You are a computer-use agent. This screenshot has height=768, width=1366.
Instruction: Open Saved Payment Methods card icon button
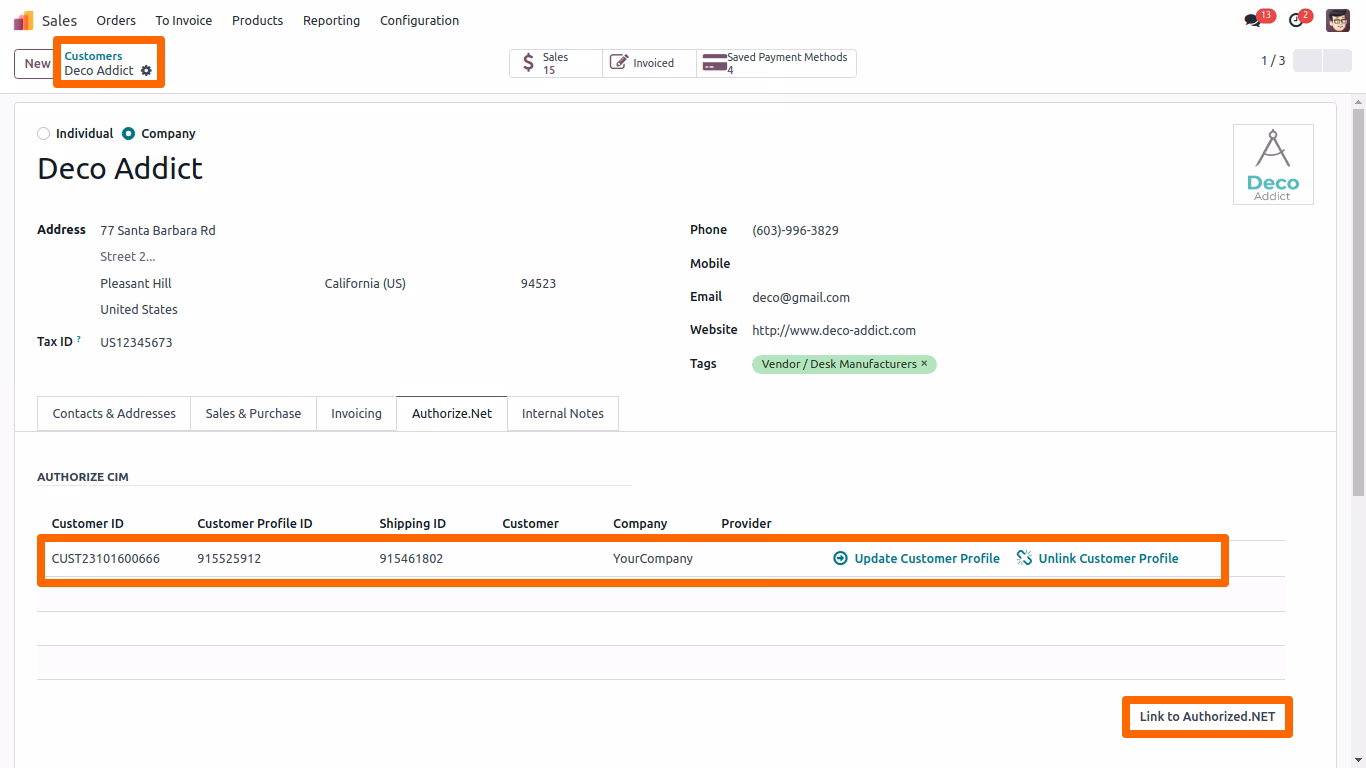[776, 63]
